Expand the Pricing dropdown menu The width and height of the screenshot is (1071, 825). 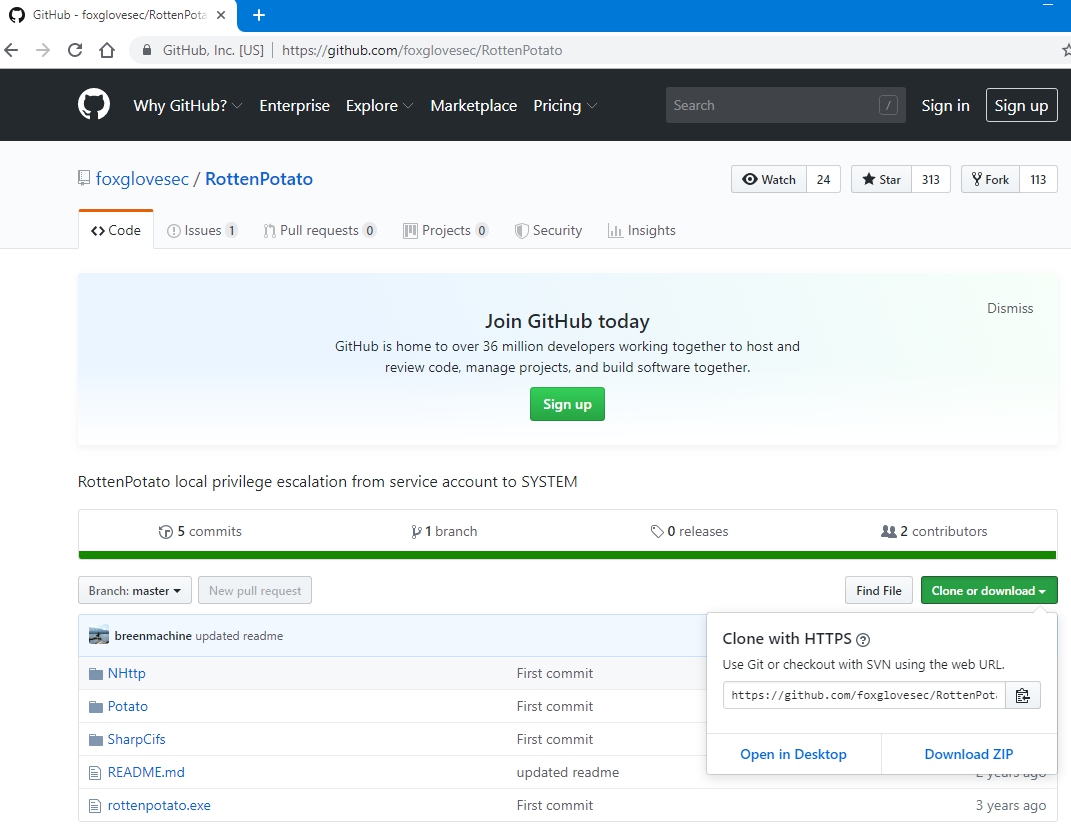coord(565,105)
